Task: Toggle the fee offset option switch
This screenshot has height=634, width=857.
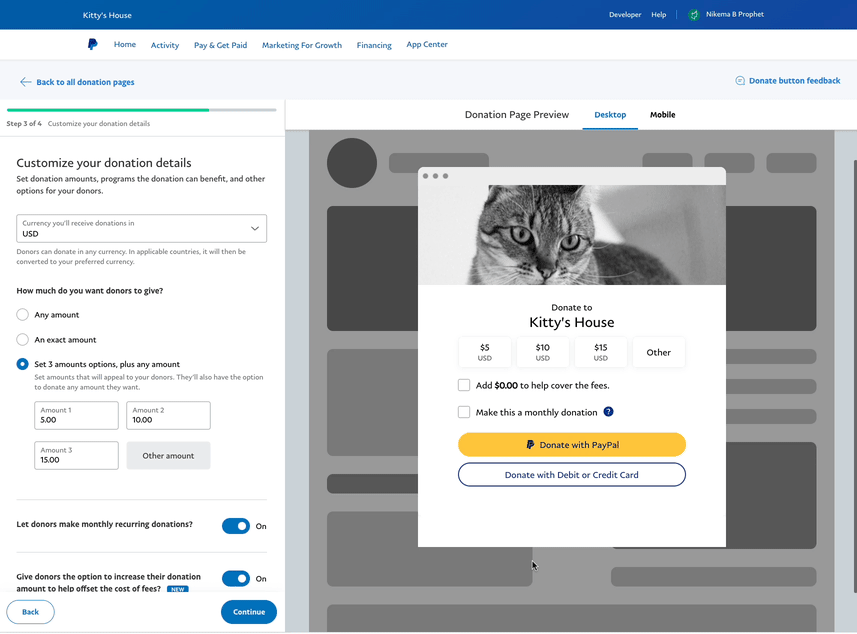Action: tap(236, 578)
